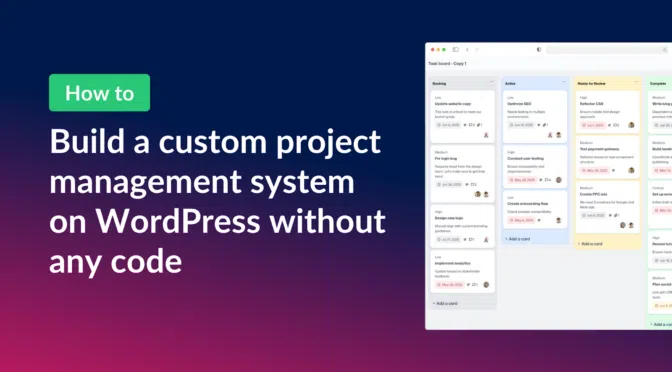Open the Create PPC ads card
Screen dimensions: 672x372
pyautogui.click(x=607, y=207)
